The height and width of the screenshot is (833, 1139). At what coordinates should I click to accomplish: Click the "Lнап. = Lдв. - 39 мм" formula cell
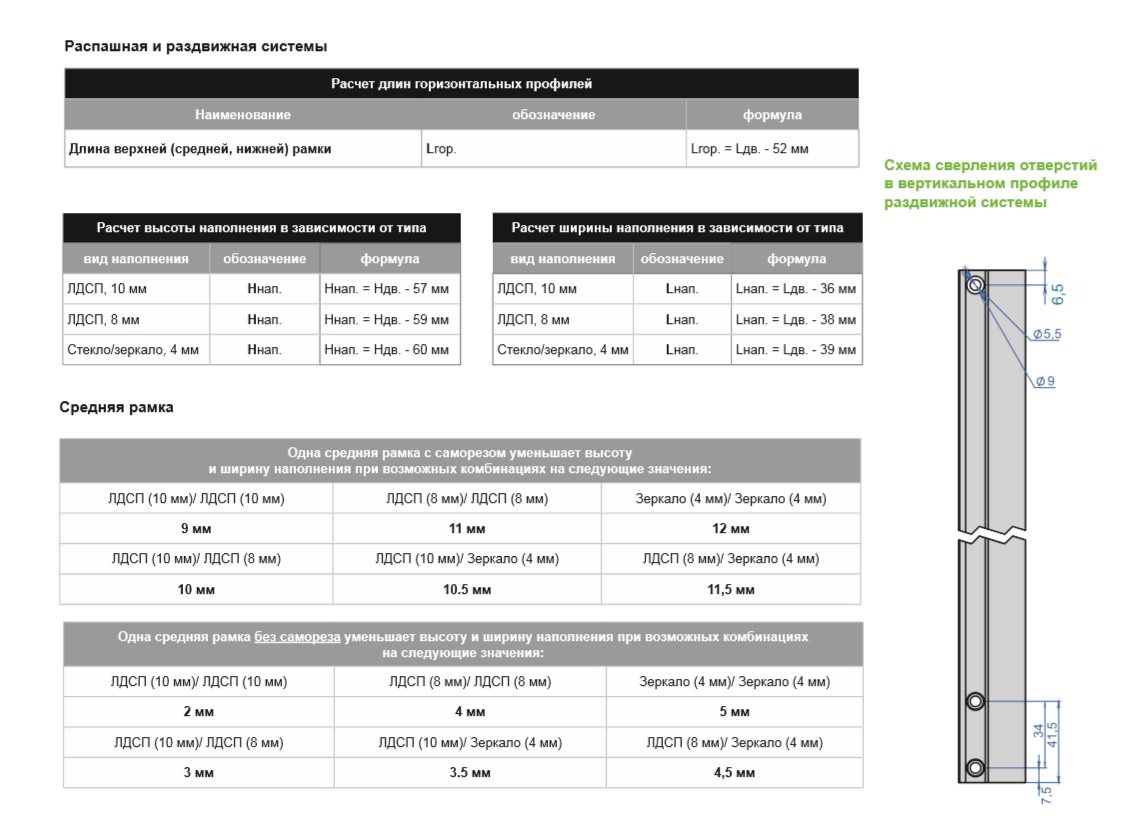(795, 350)
